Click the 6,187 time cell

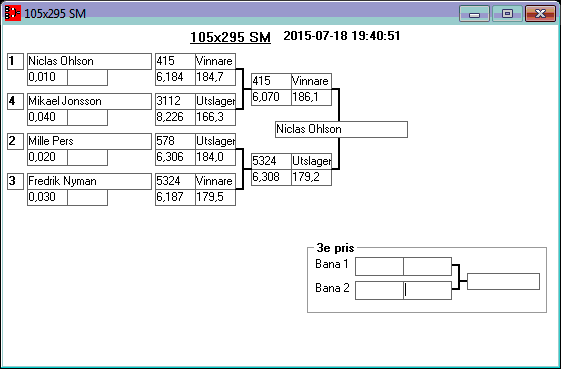(x=175, y=198)
